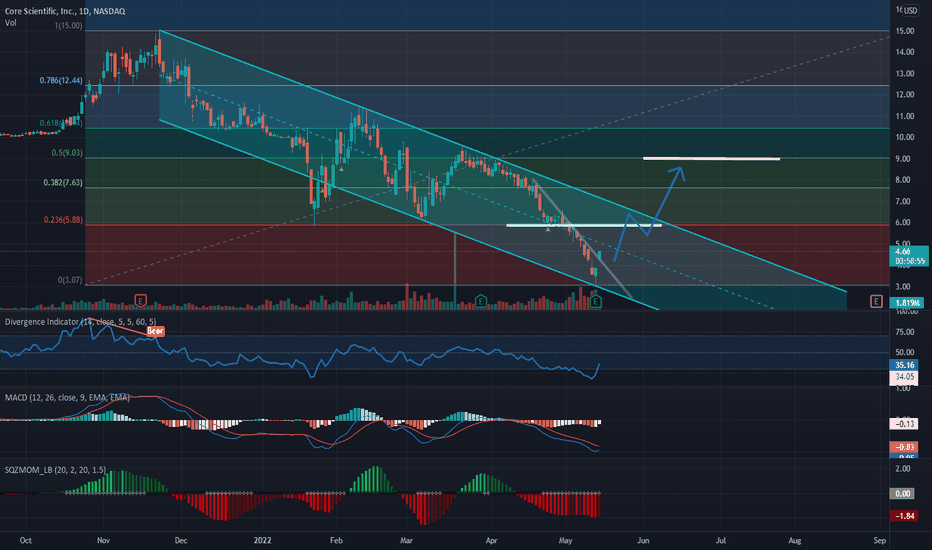
Task: Select the Vol indicator label
Action: [x=11, y=23]
